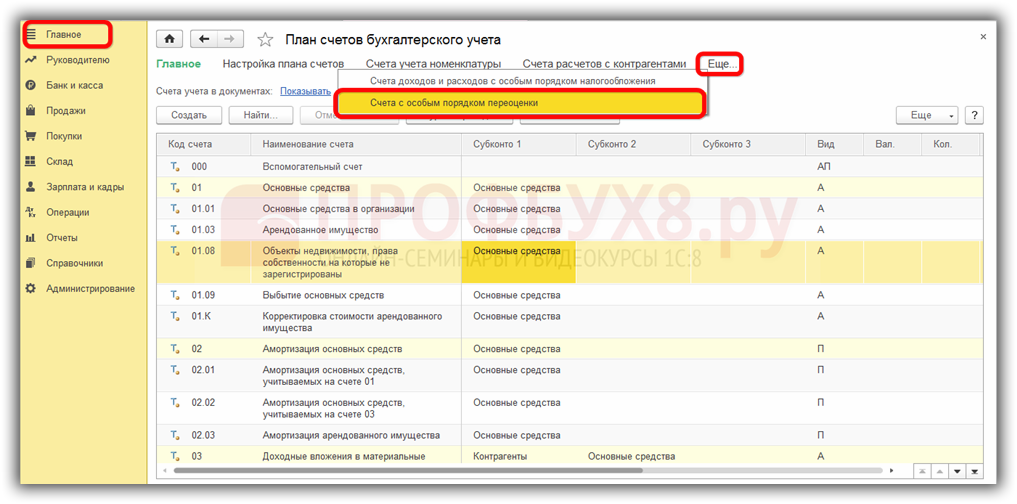Open the Еще dropdown button at right
Screen dimensions: 1017x504
coord(927,115)
